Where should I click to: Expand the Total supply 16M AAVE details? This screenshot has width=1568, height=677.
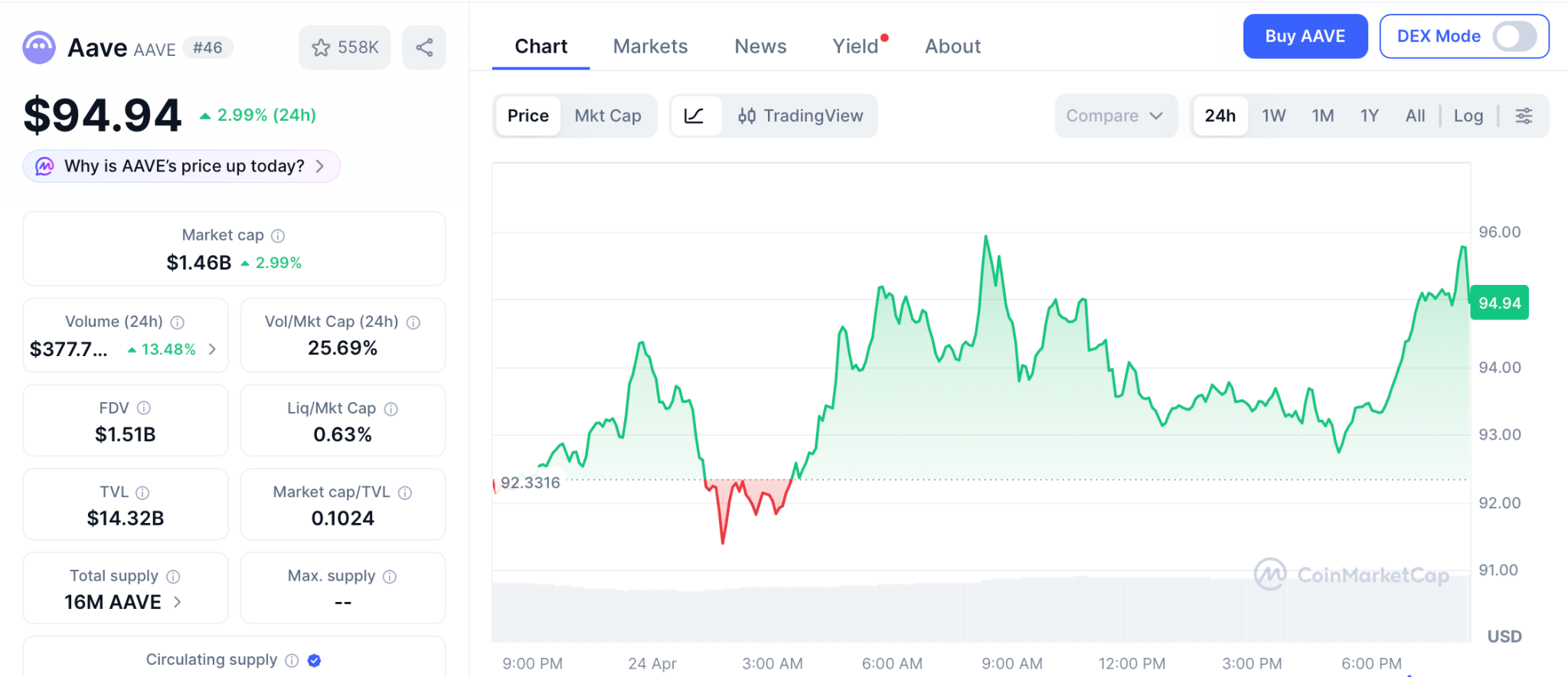click(178, 602)
